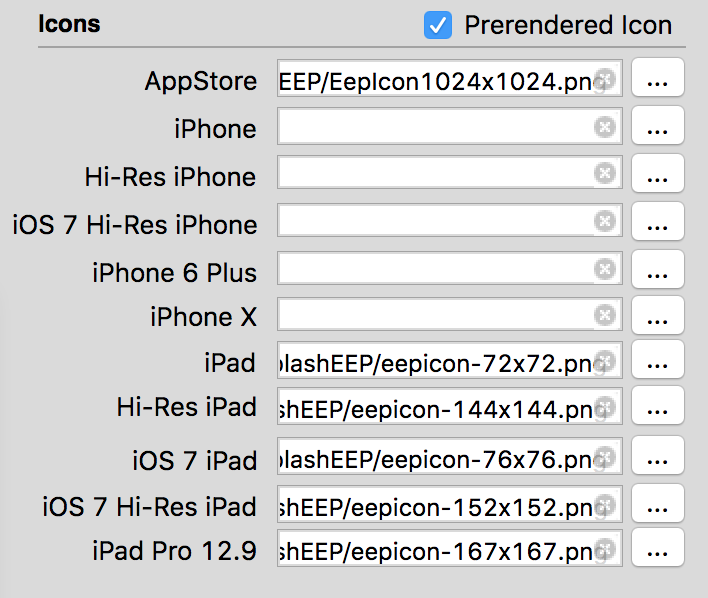Clear the iOS 7 iPad icon path
708x598 pixels.
(604, 458)
